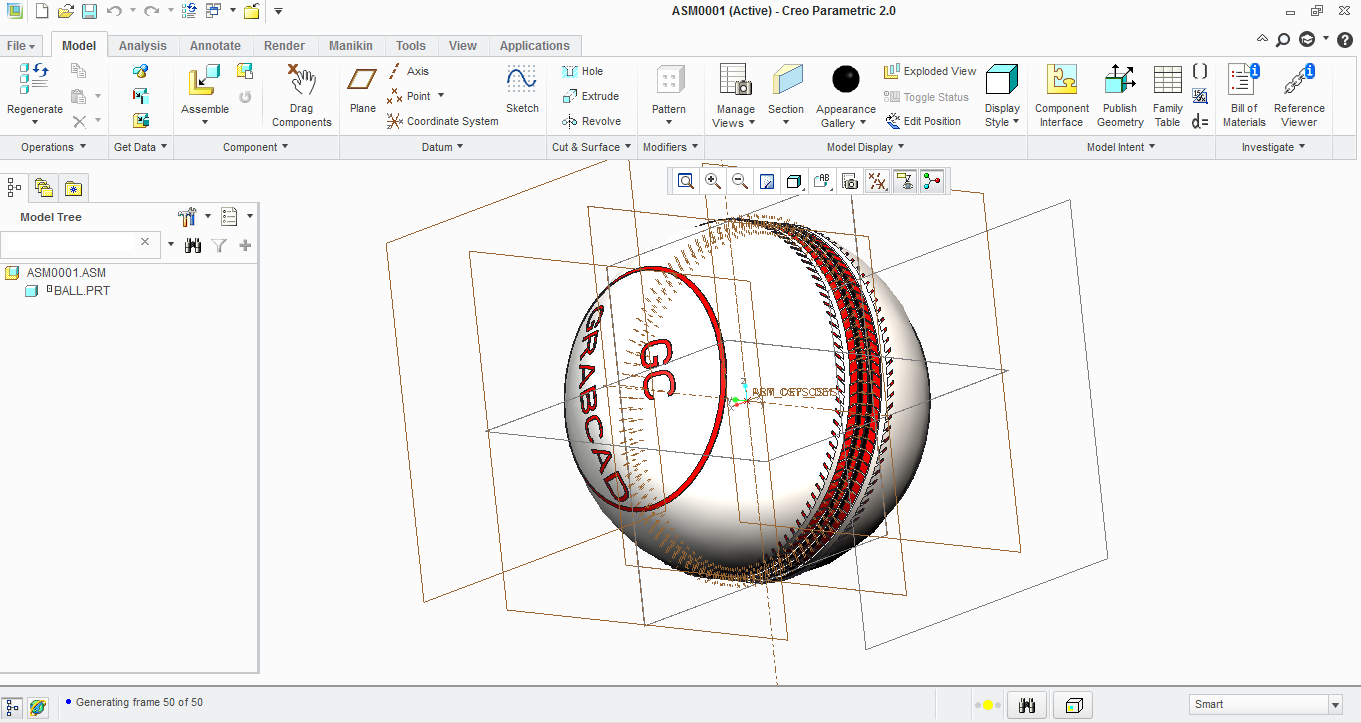Click the Hole feature tool
The height and width of the screenshot is (723, 1361).
pyautogui.click(x=582, y=71)
